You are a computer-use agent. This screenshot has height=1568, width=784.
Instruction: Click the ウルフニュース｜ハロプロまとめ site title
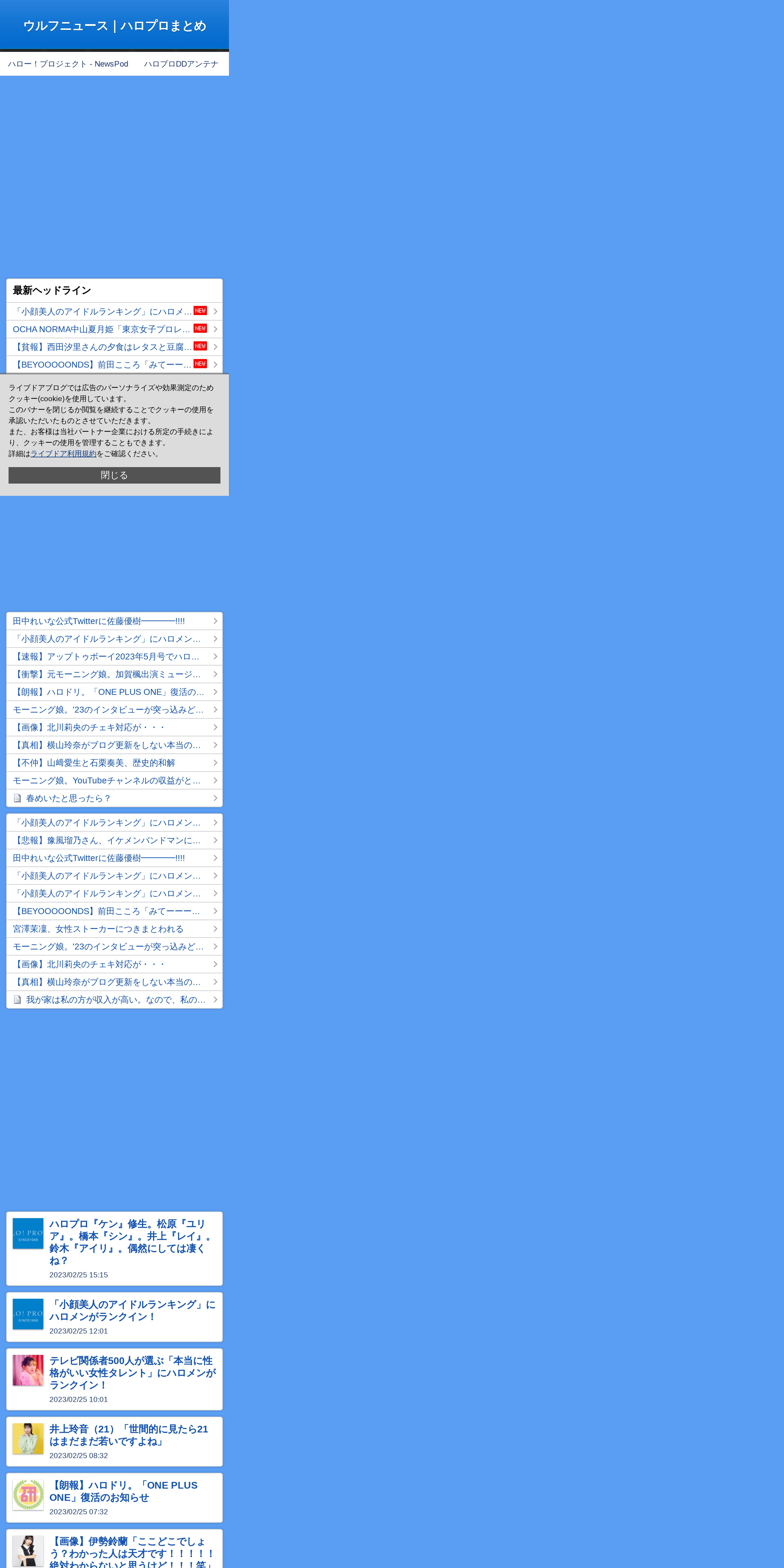point(114,26)
